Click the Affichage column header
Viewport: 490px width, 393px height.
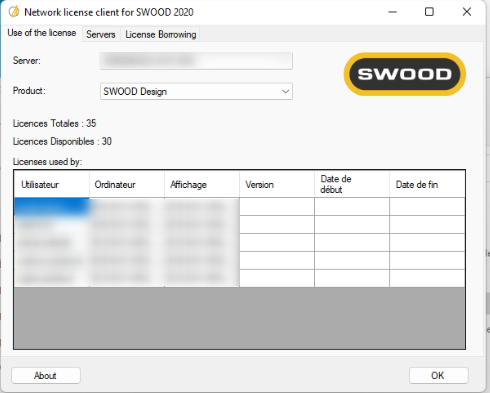(202, 184)
